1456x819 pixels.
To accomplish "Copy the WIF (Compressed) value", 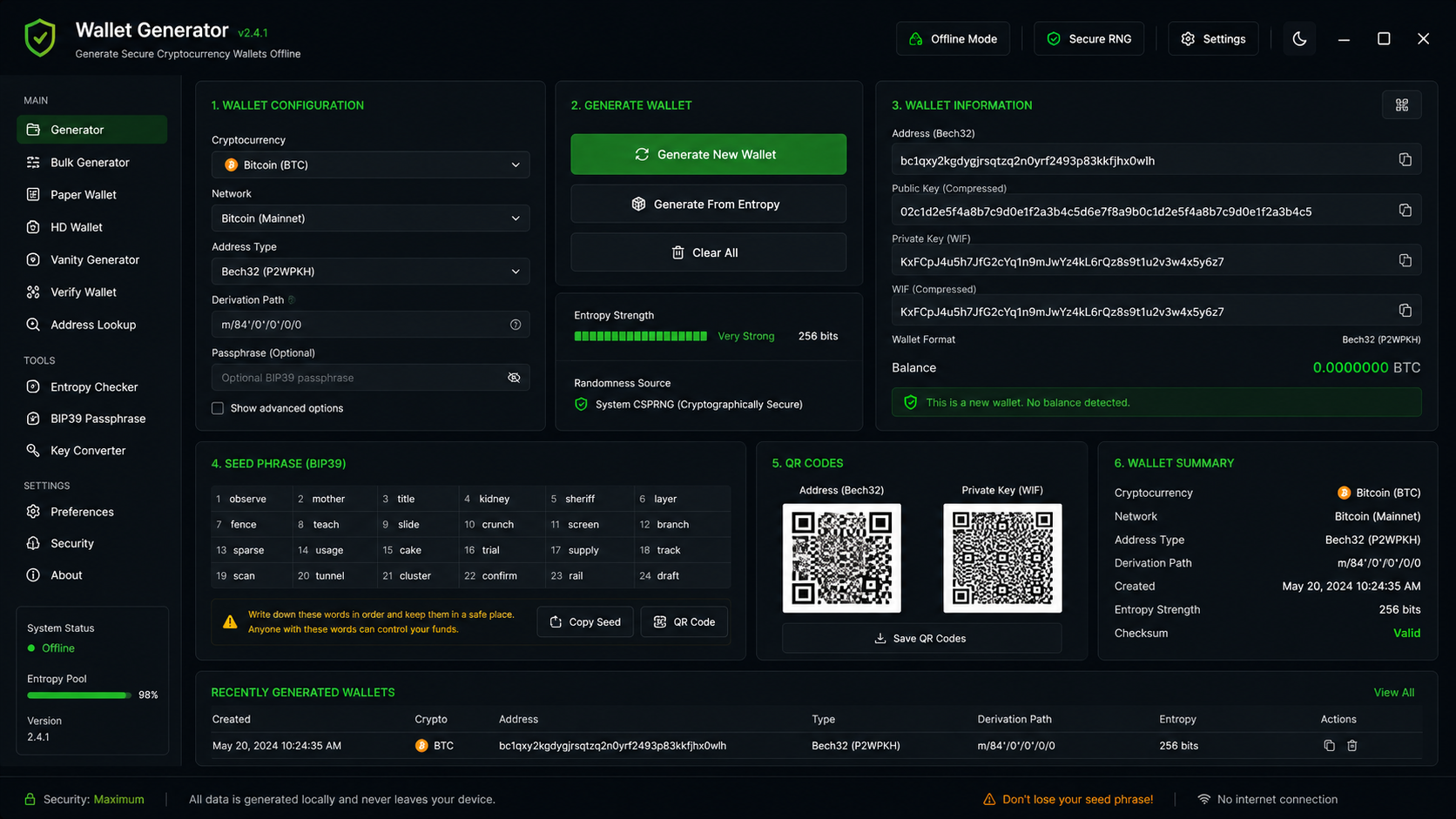I will coord(1405,311).
